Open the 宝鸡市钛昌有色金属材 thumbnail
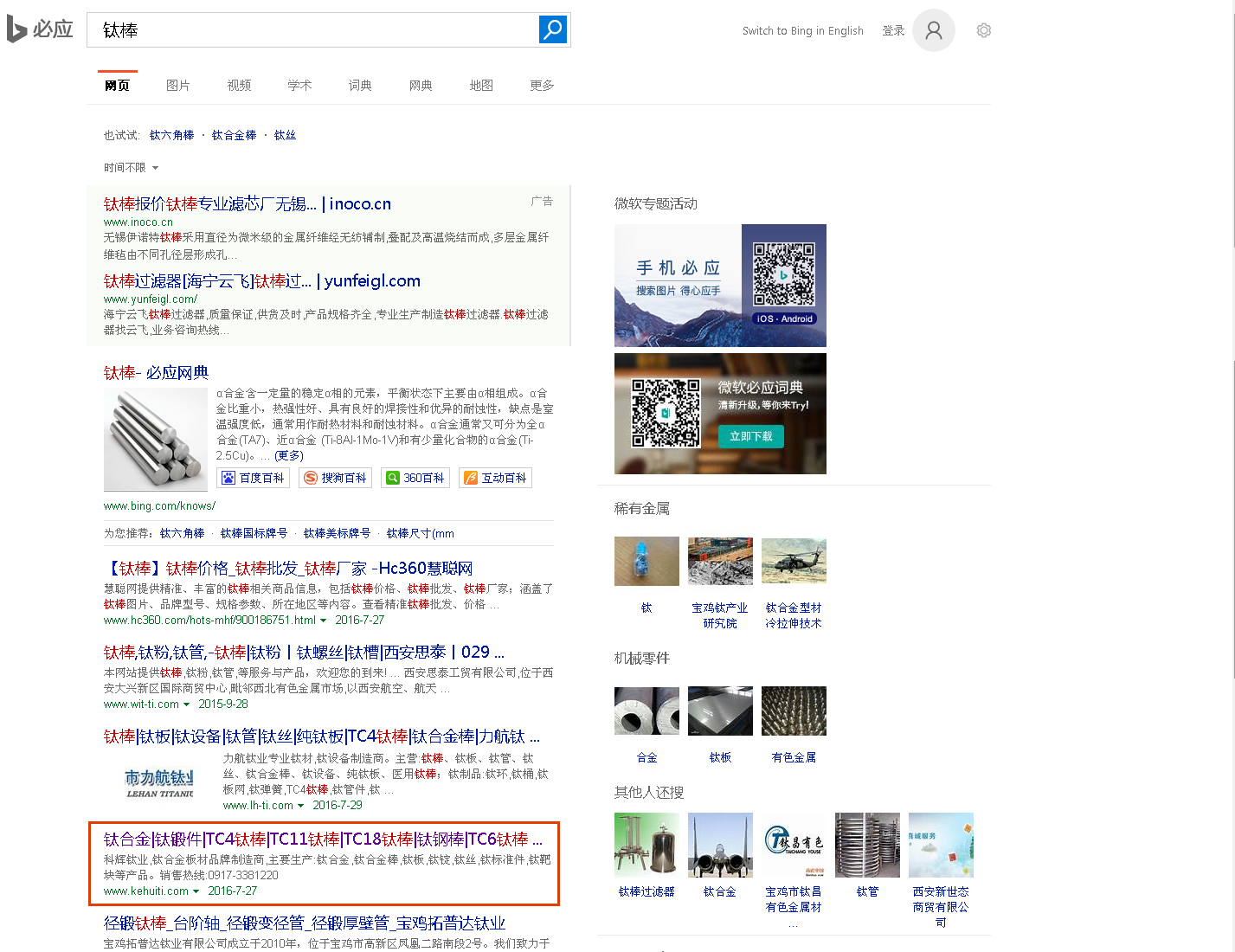 click(794, 845)
